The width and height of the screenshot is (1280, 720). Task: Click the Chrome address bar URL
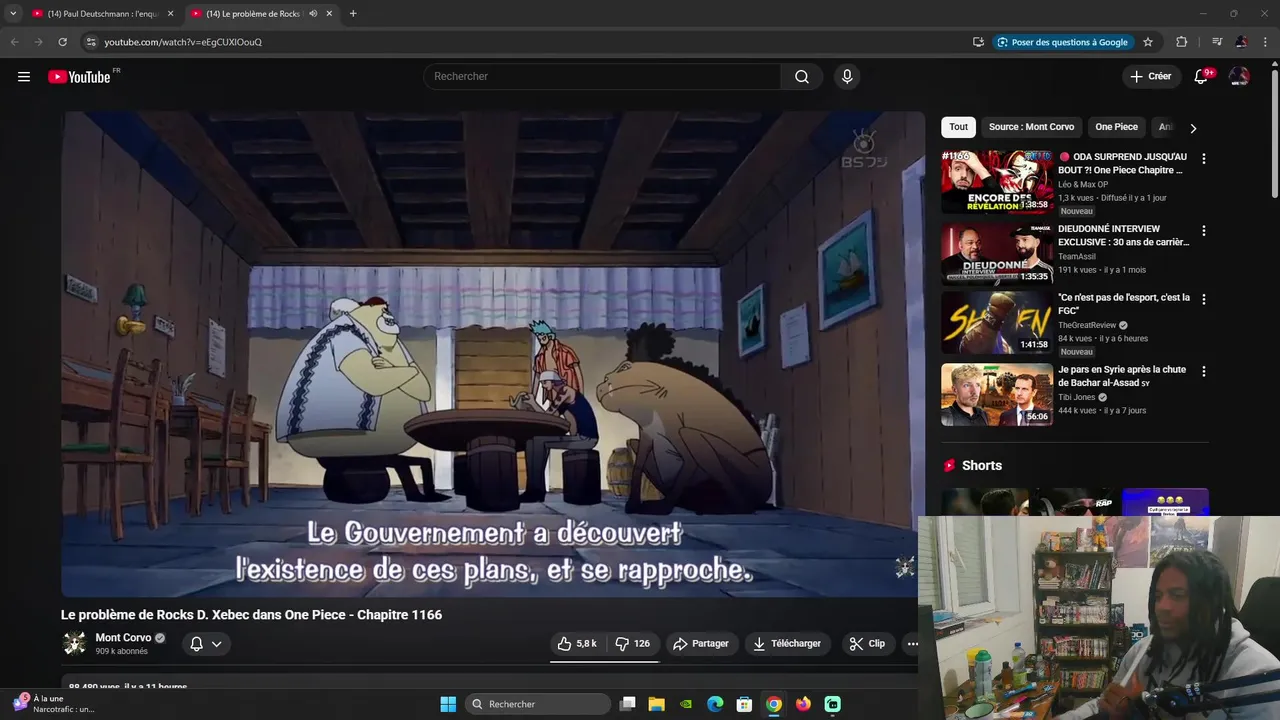183,42
